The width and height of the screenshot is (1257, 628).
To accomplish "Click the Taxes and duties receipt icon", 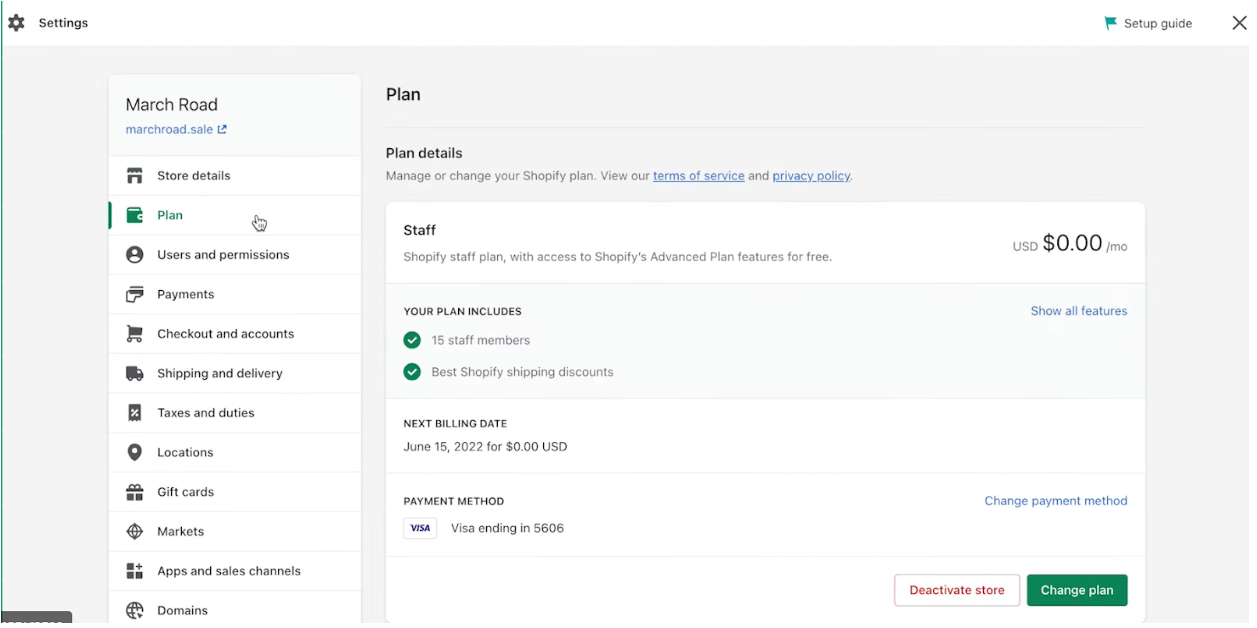I will [x=134, y=413].
